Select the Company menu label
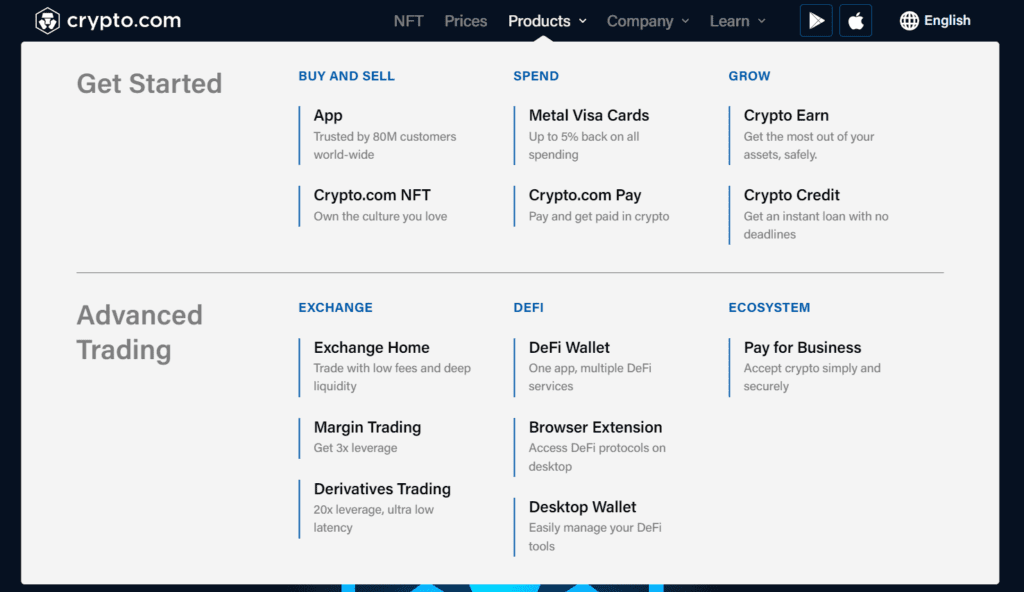1024x592 pixels. 640,21
